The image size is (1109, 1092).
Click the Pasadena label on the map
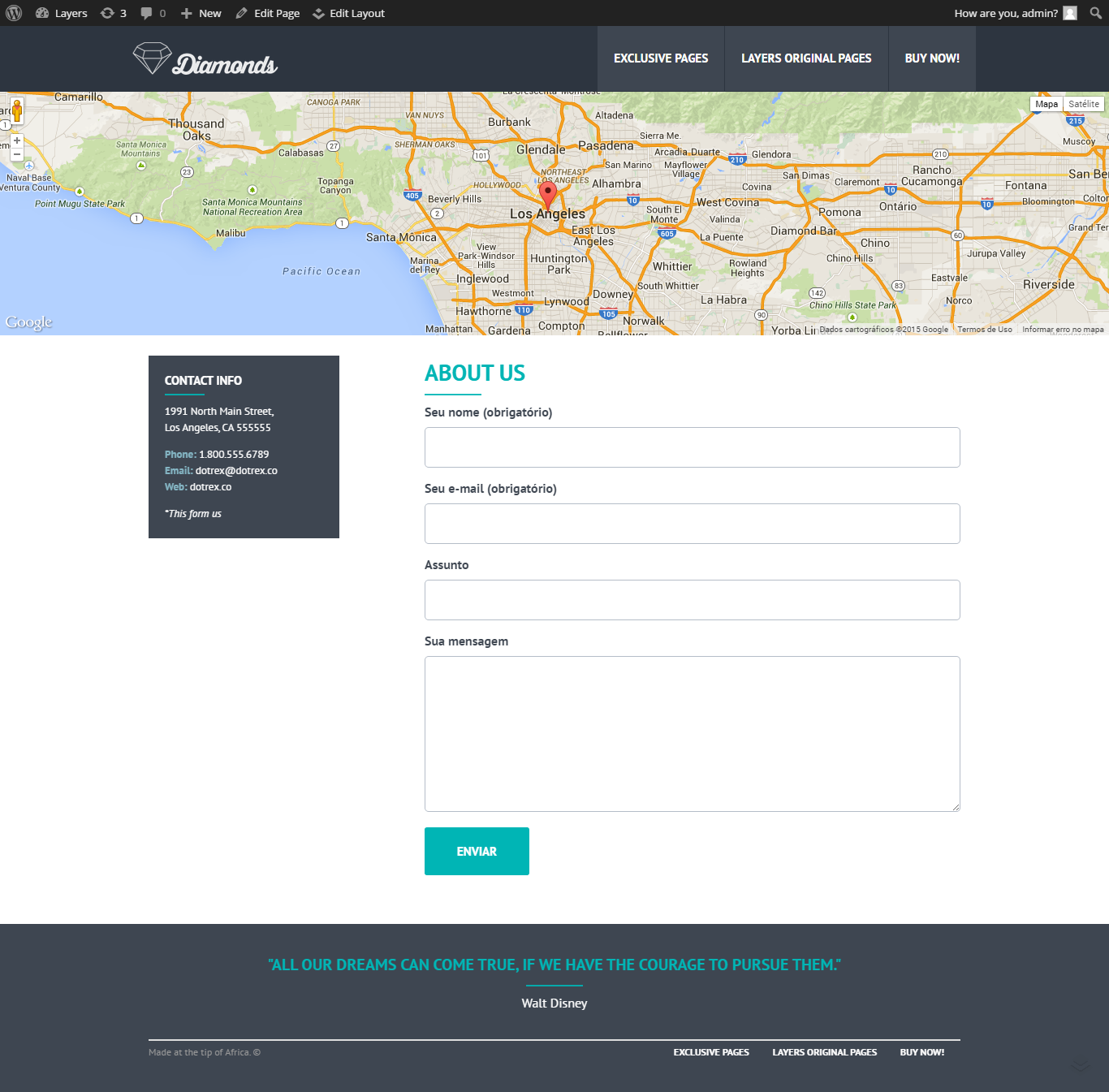(x=606, y=146)
